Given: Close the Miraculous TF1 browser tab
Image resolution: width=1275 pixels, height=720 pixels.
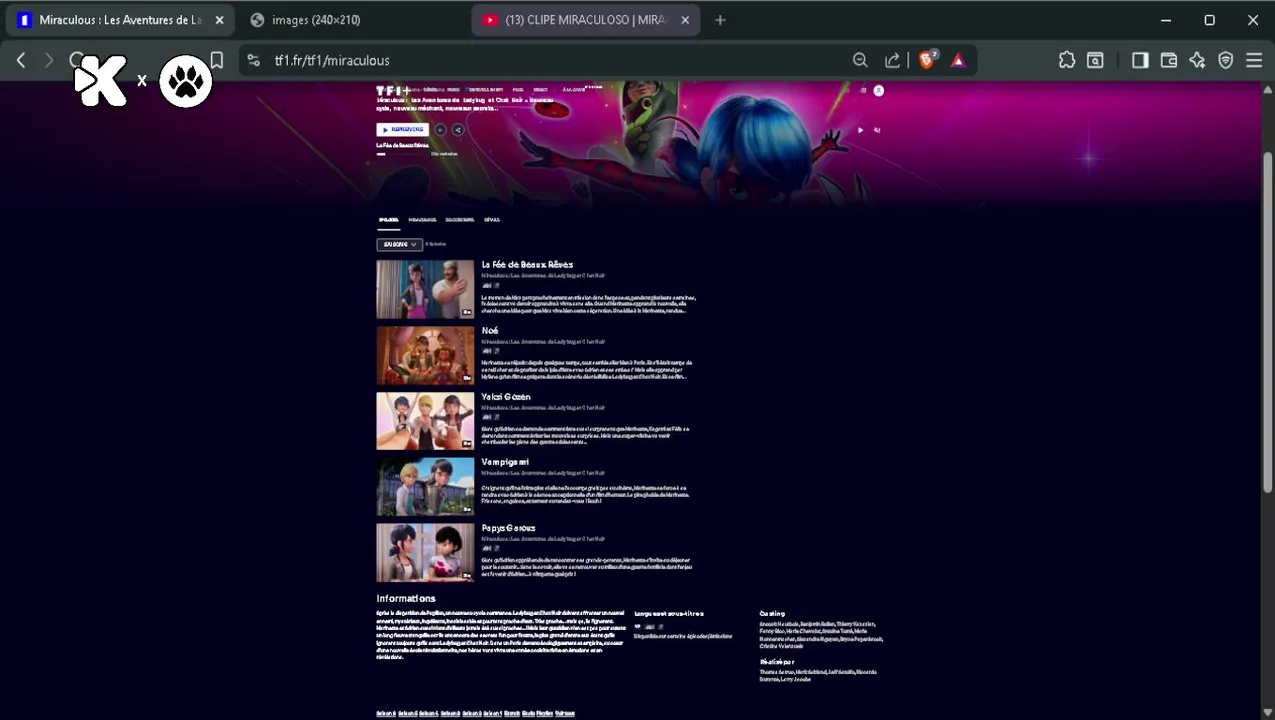Looking at the screenshot, I should tap(219, 20).
